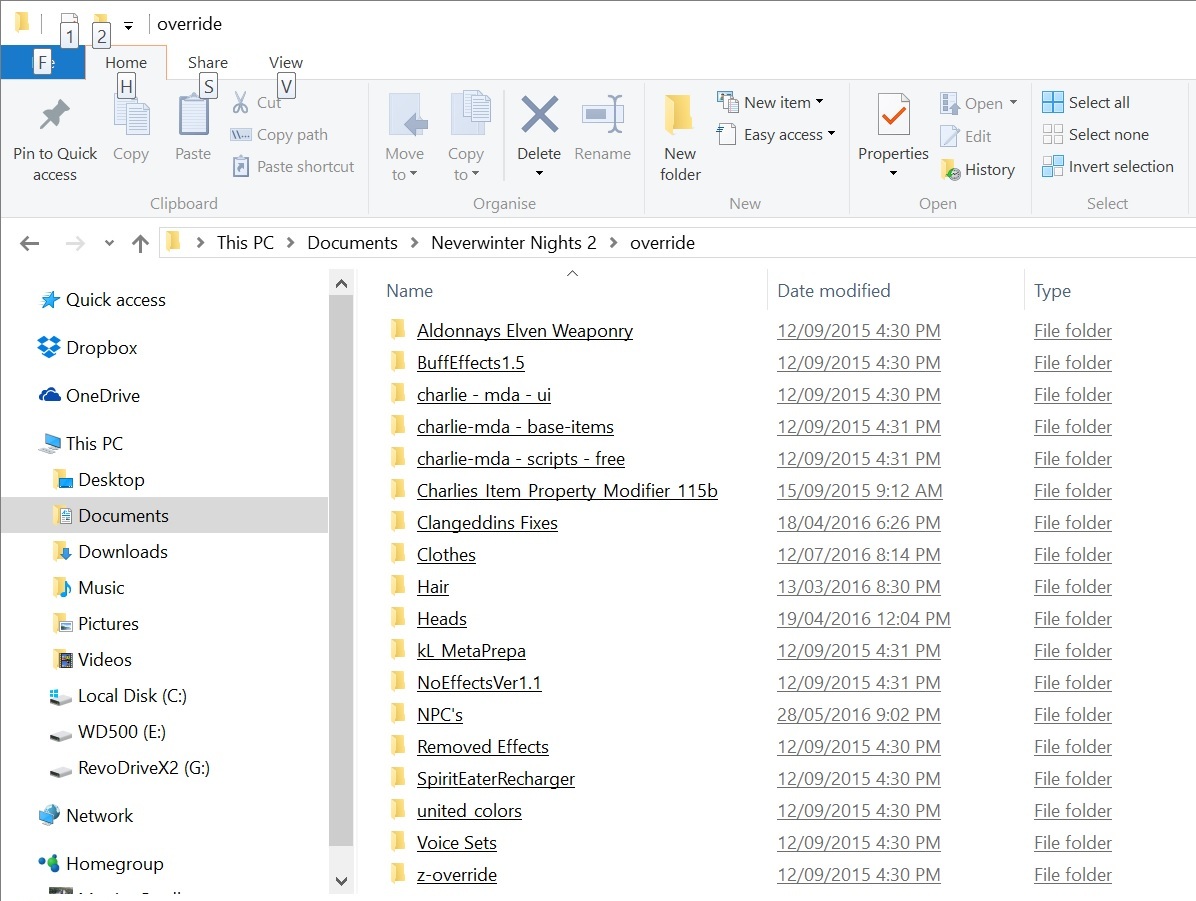
Task: Click the Copy path icon
Action: tap(240, 134)
